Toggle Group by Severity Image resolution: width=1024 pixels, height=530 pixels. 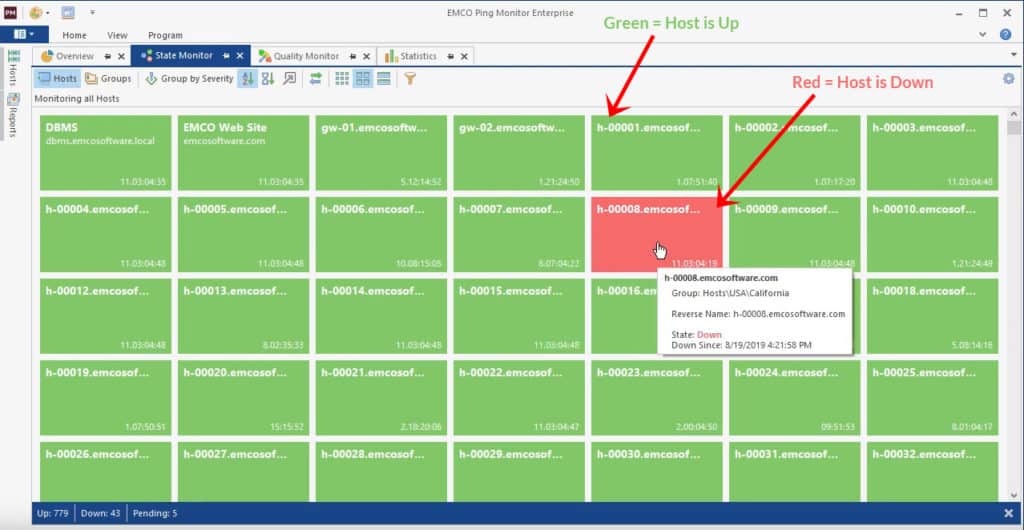tap(189, 79)
